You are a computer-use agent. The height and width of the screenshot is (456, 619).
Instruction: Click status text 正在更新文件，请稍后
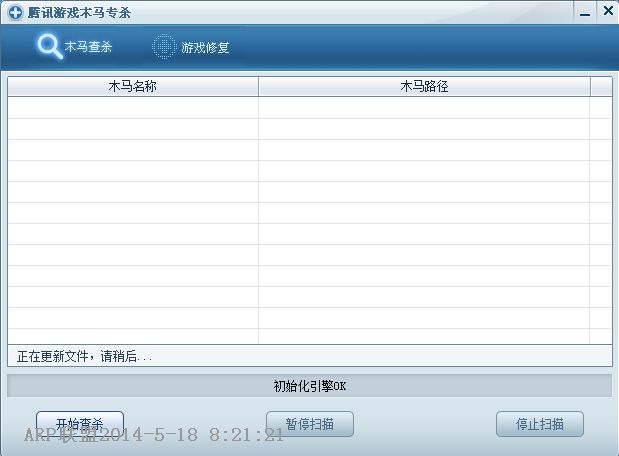click(x=84, y=357)
